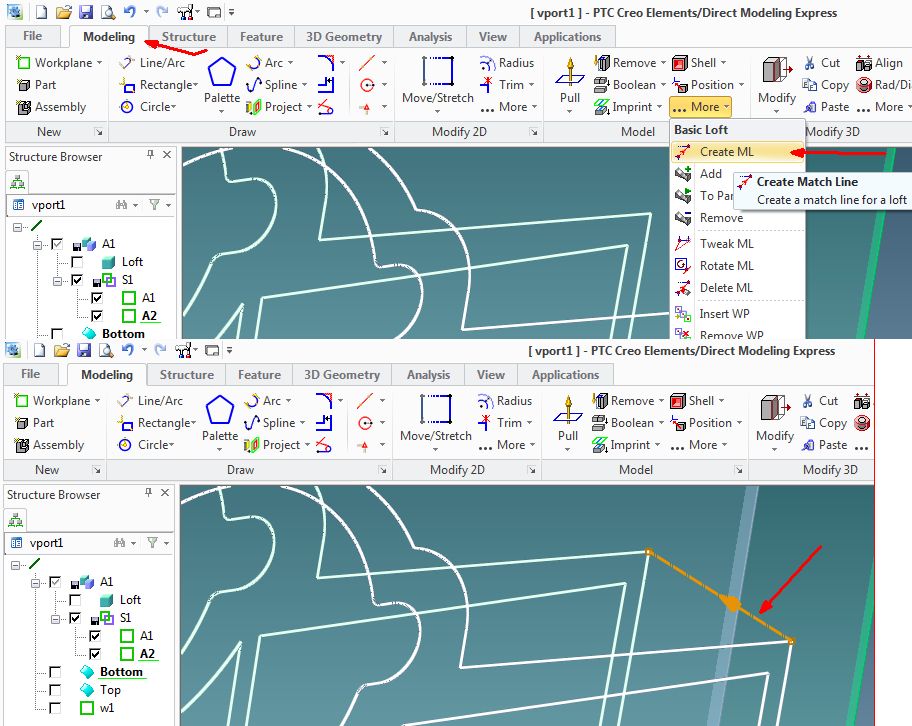
Task: Click the Rectangle tool in lower screenshot
Action: [157, 423]
